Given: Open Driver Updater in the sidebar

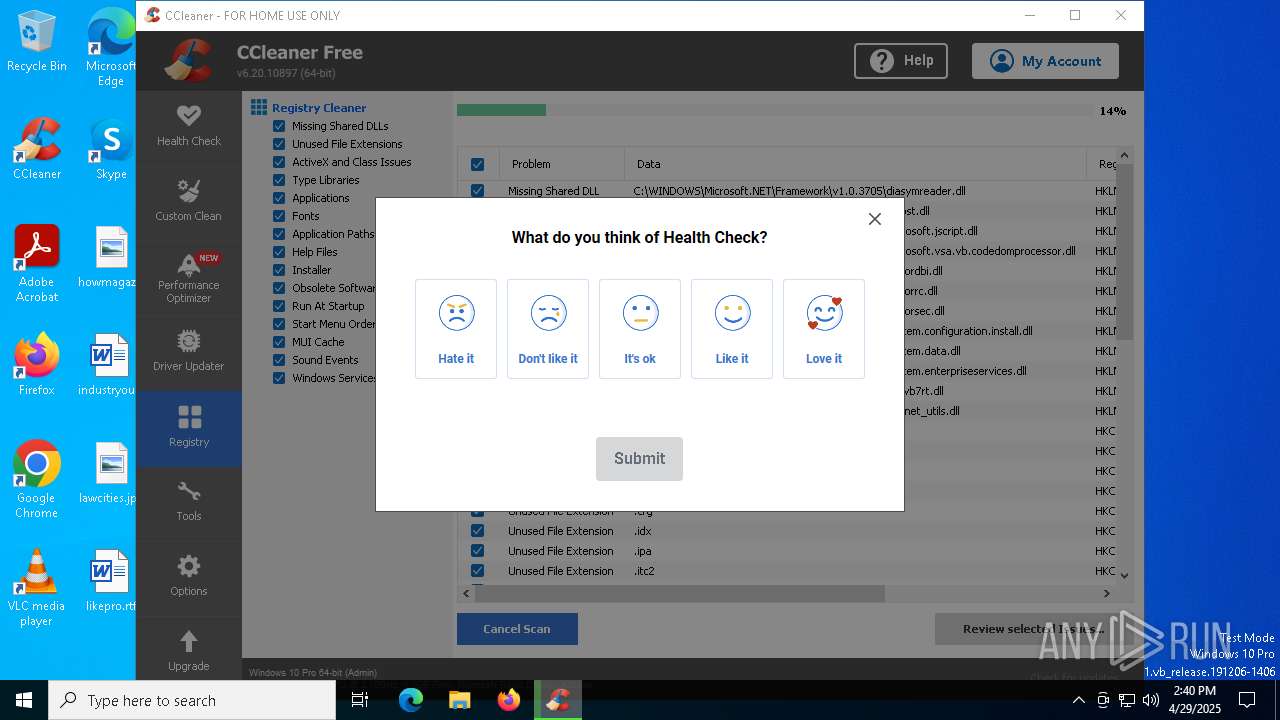Looking at the screenshot, I should (189, 352).
